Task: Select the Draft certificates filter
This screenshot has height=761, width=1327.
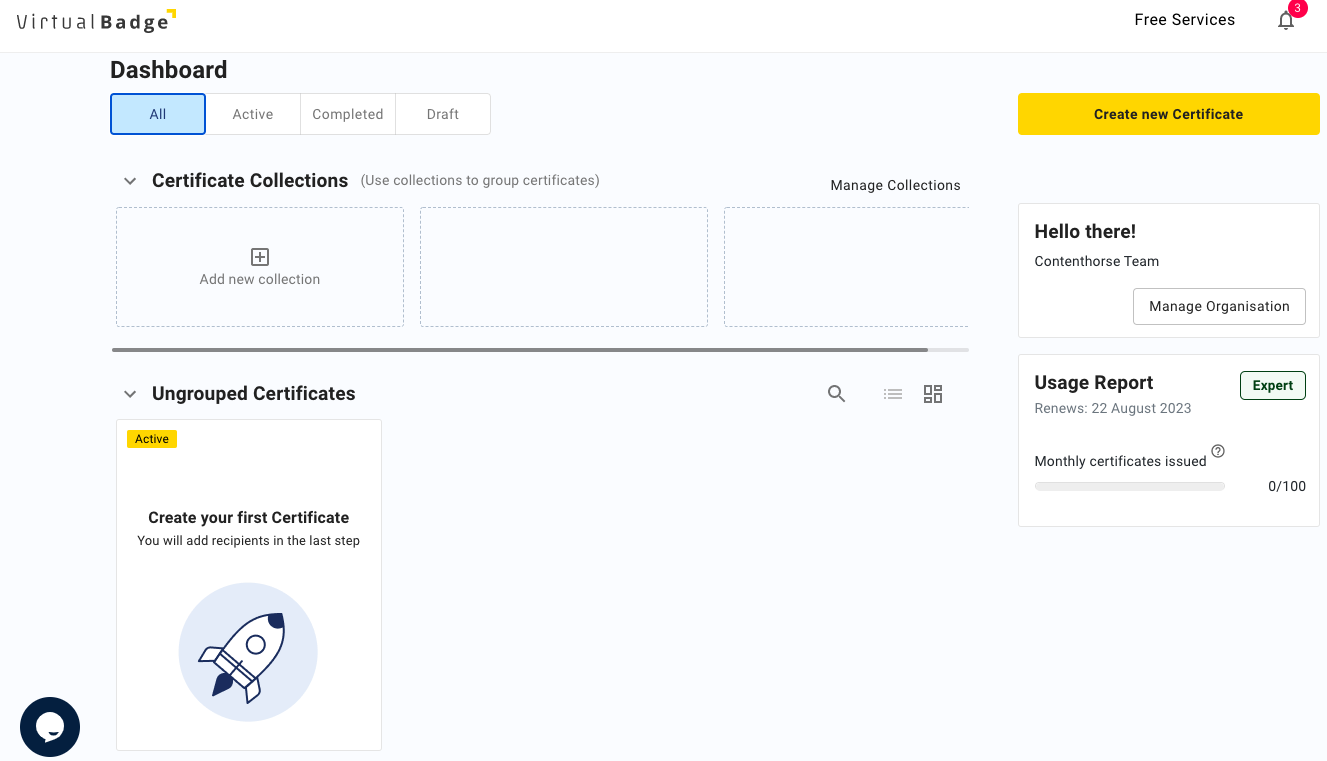Action: (442, 113)
